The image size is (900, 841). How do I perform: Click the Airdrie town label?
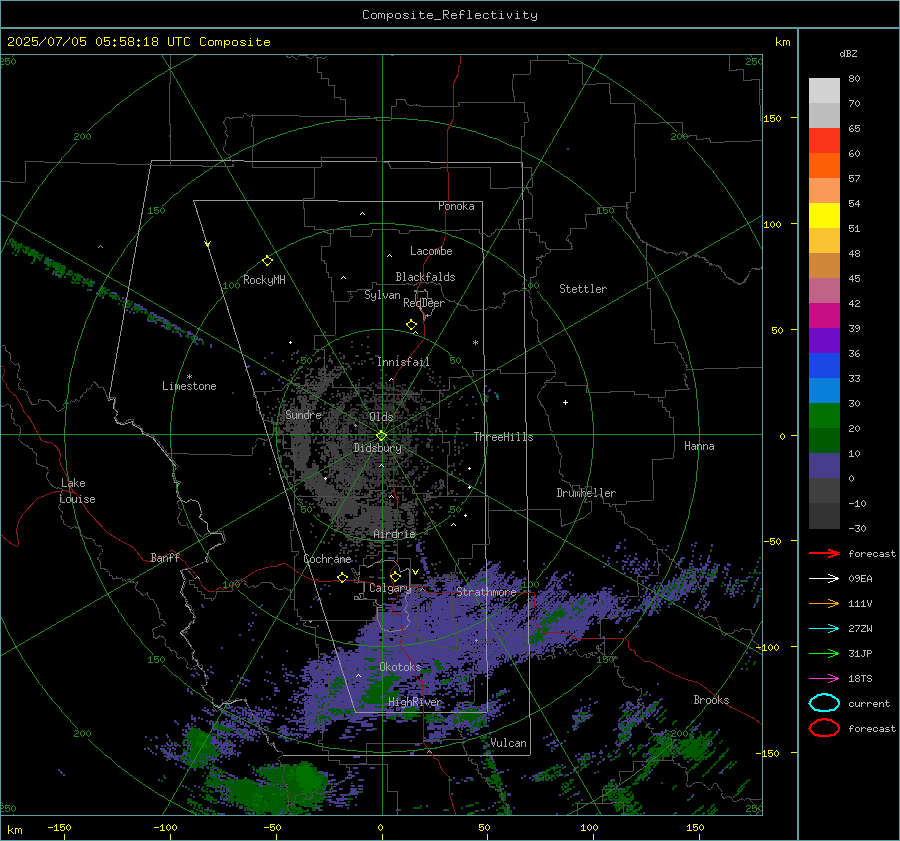(x=394, y=534)
